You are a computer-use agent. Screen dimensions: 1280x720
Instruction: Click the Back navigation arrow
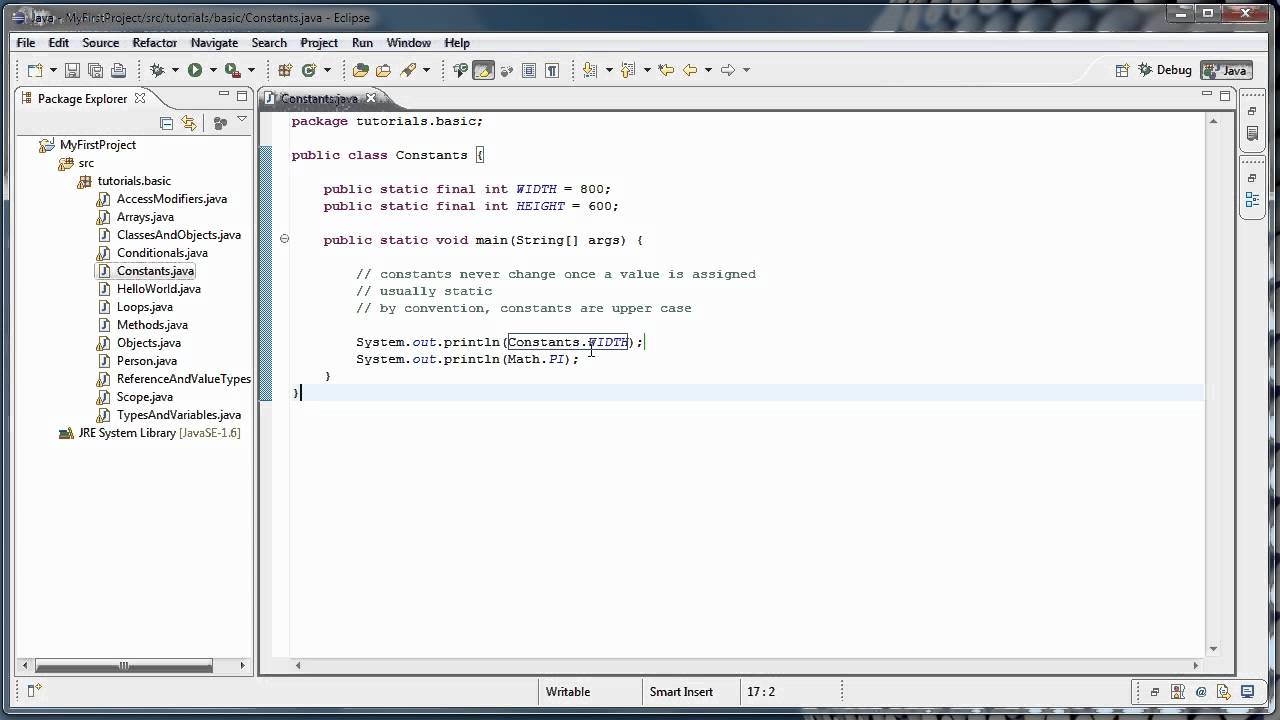coord(690,70)
